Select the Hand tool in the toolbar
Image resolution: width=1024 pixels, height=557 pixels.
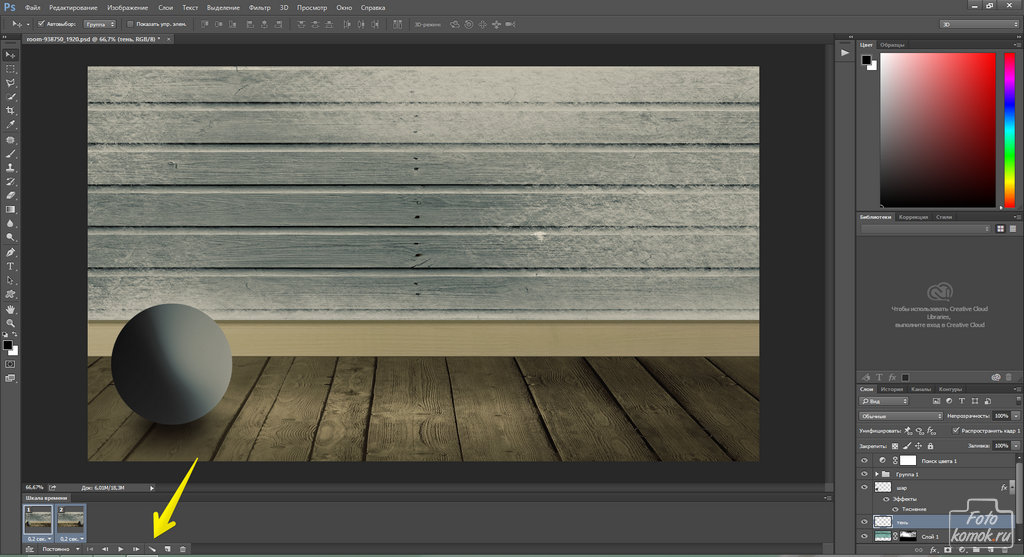[10, 309]
